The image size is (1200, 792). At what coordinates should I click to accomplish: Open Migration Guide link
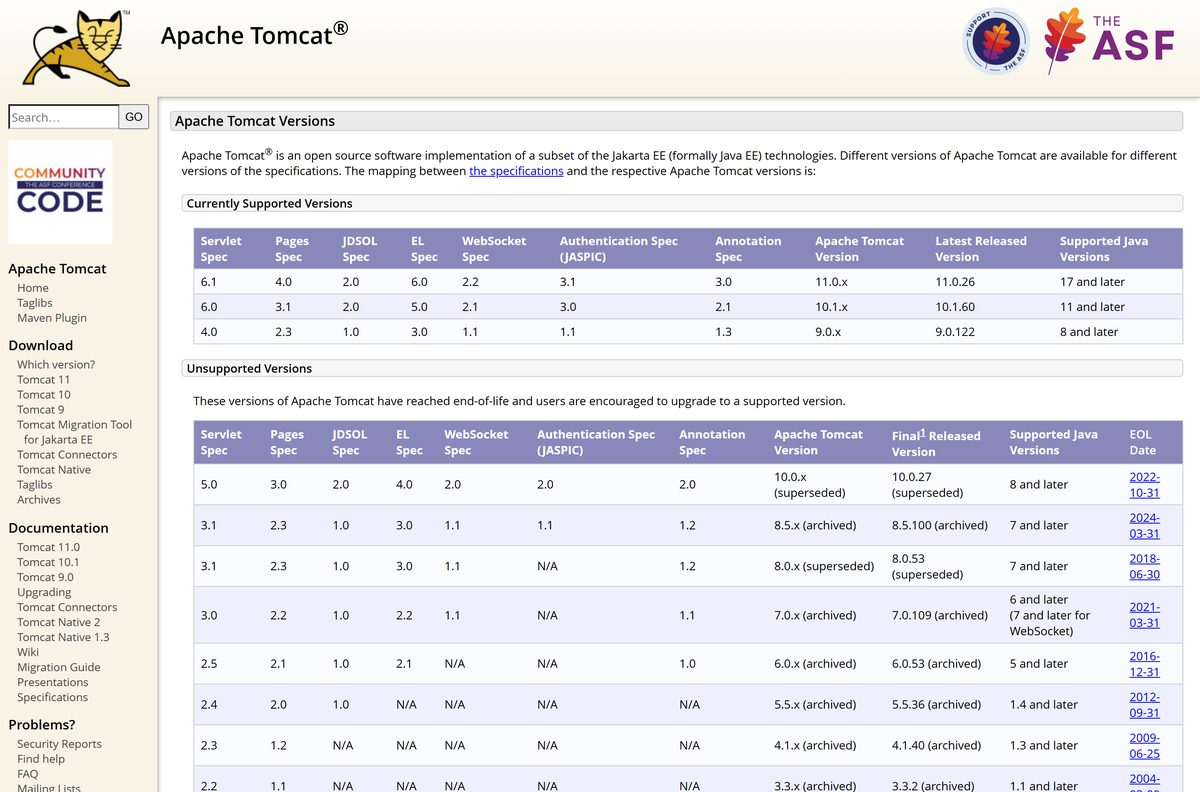(x=59, y=667)
